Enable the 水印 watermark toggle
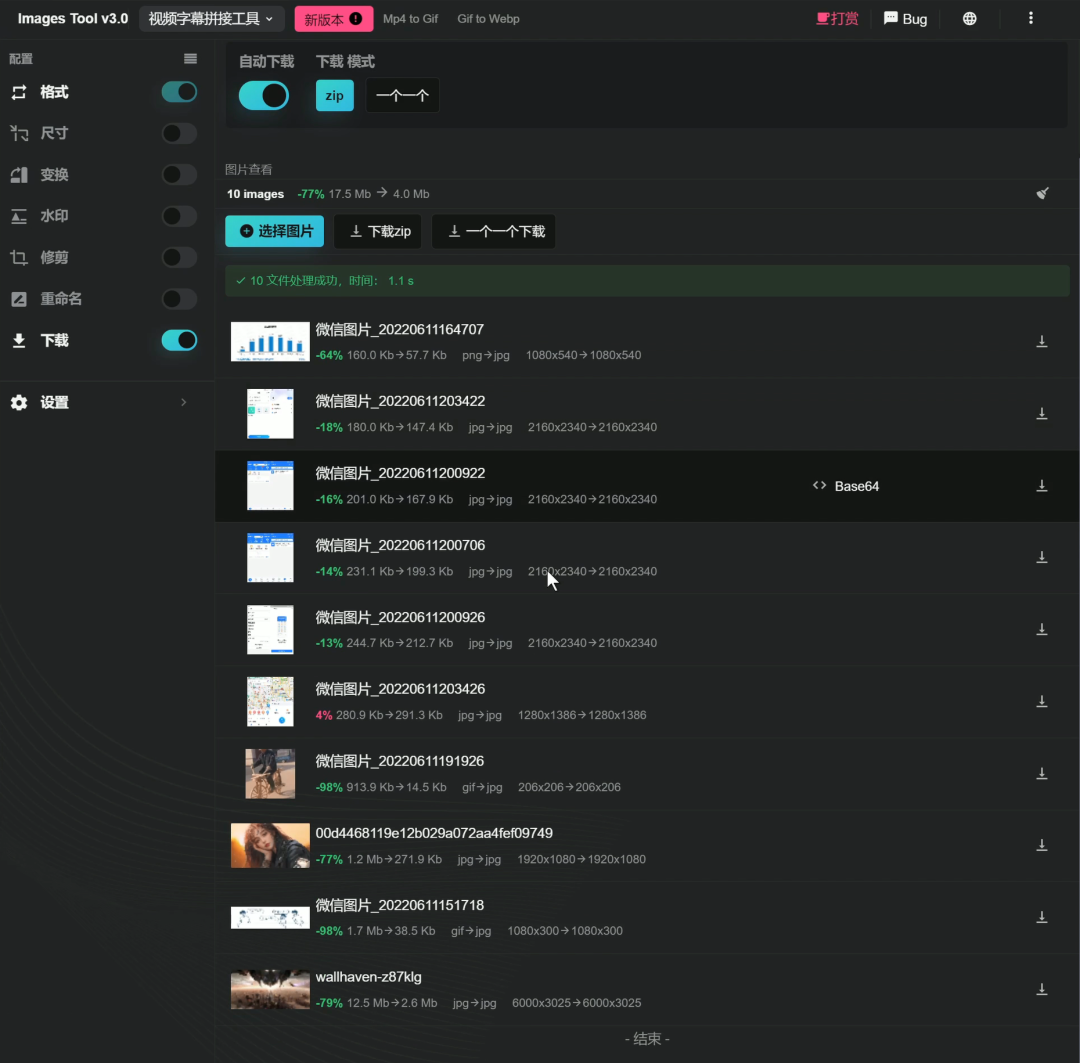 (179, 216)
